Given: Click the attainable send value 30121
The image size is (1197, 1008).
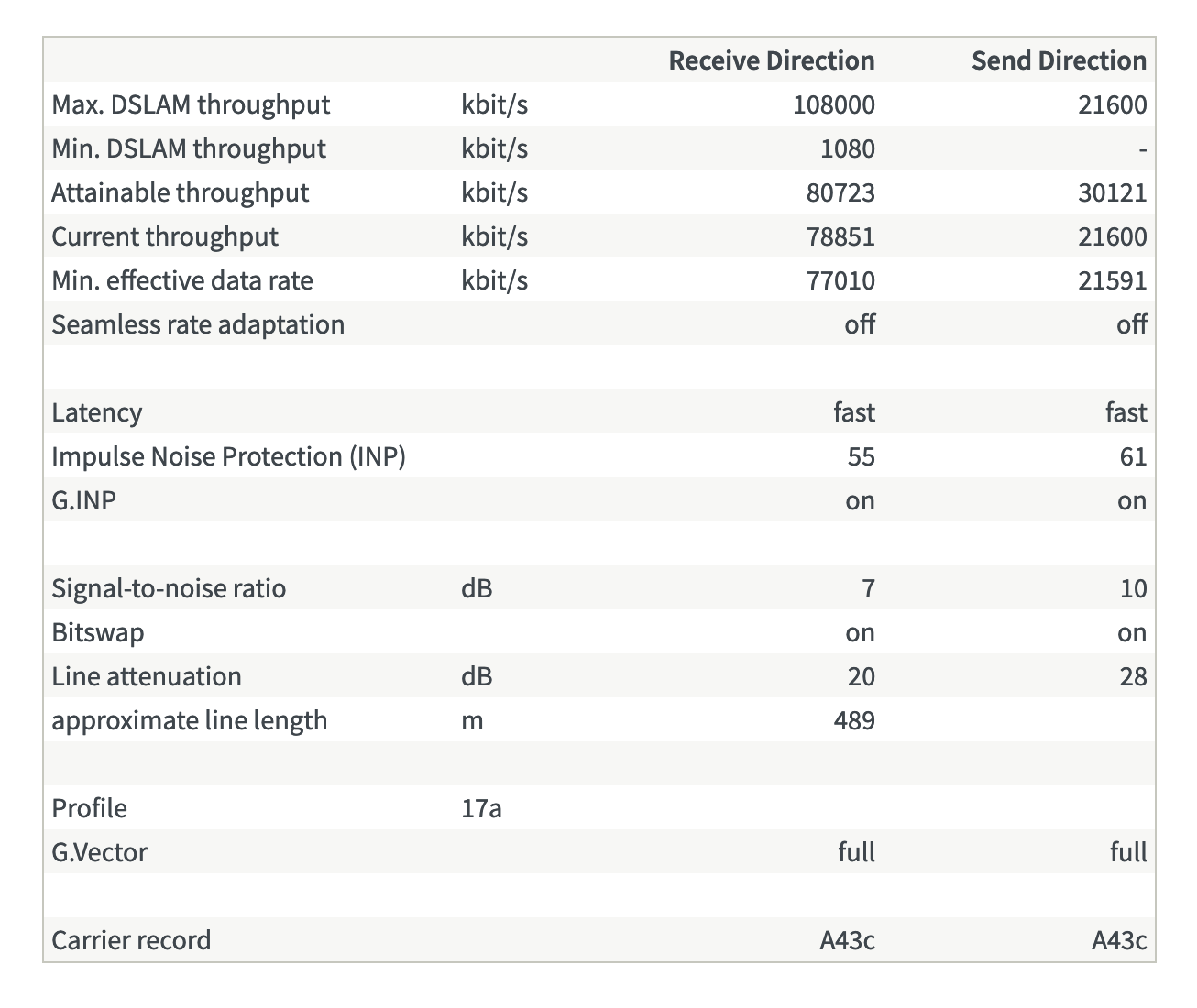Looking at the screenshot, I should (1113, 192).
